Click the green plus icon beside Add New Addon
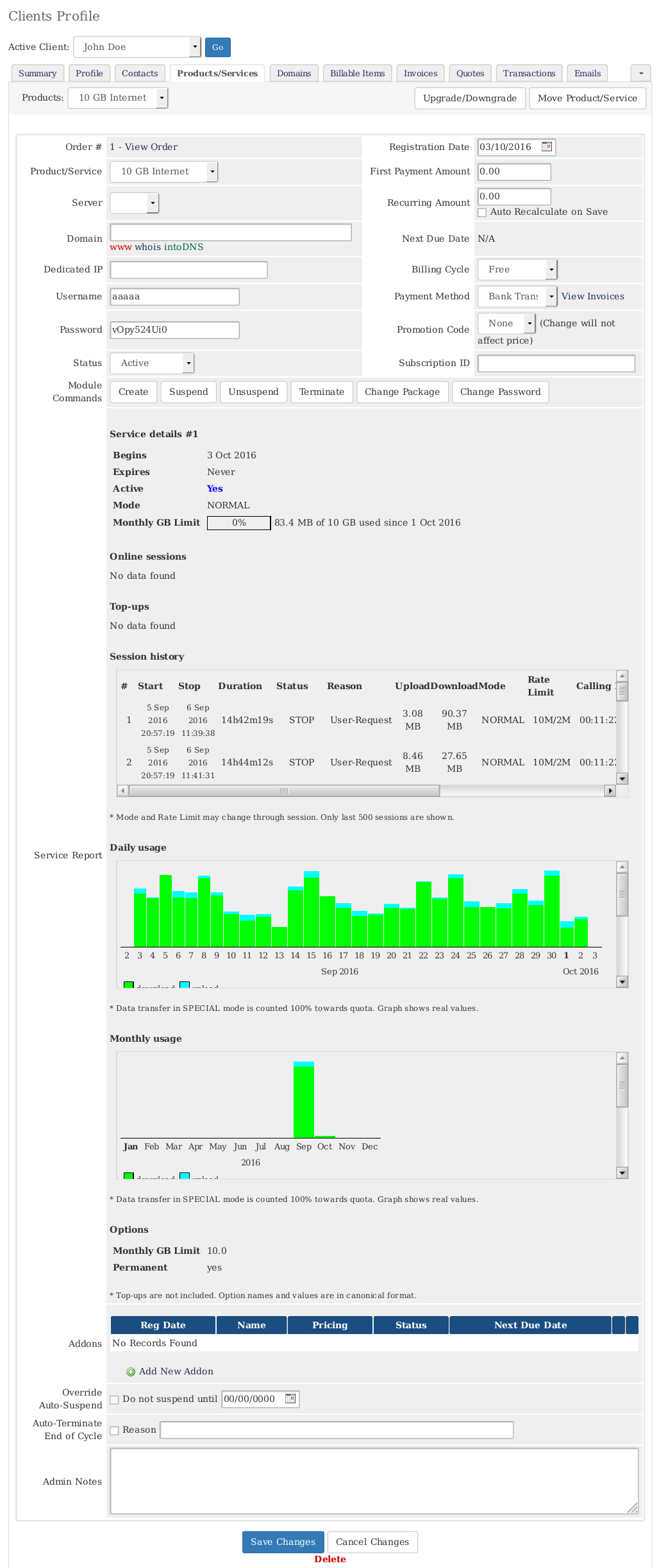This screenshot has width=659, height=1568. click(131, 1372)
